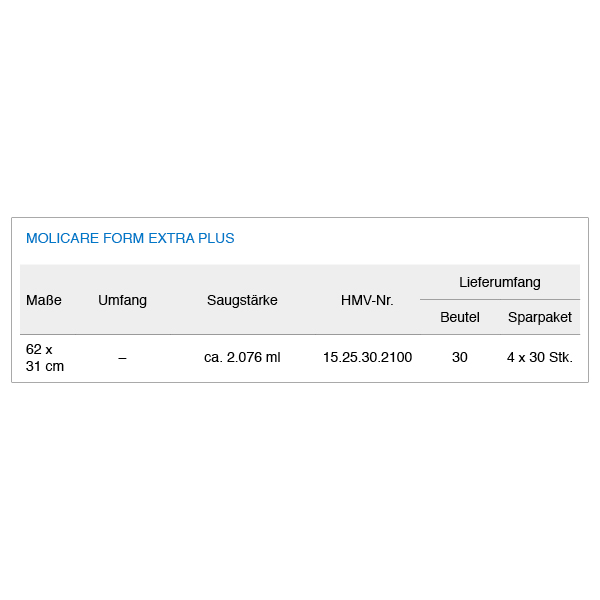
Task: Select the ca. 2.076 ml absorbency value
Action: coord(242,357)
